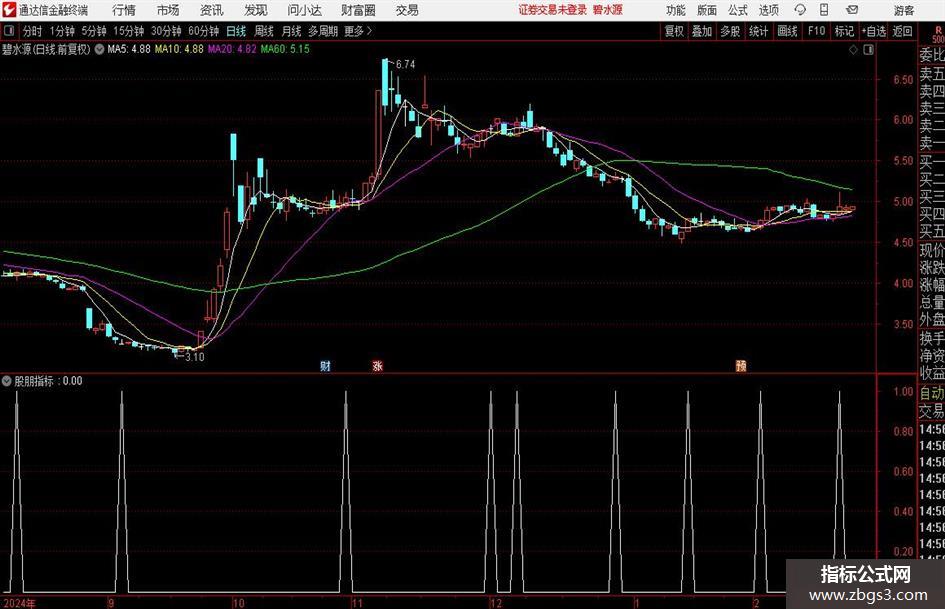Image resolution: width=945 pixels, height=609 pixels.
Task: Click the 返回 back button
Action: [x=902, y=31]
